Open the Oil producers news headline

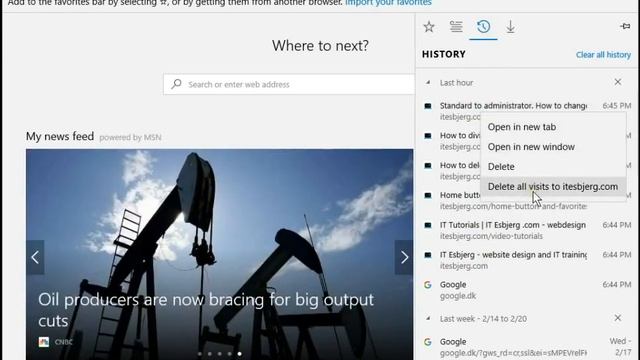[x=206, y=310]
